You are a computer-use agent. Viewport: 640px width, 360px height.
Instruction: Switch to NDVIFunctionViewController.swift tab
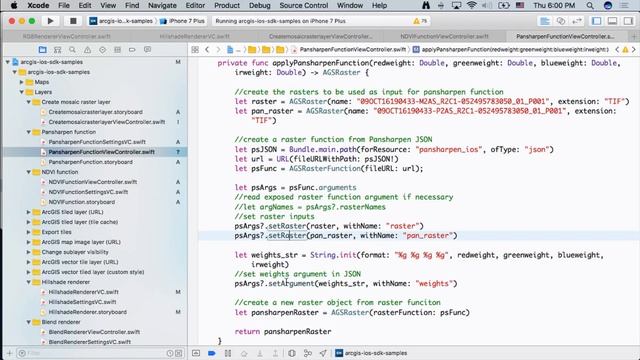coord(444,36)
